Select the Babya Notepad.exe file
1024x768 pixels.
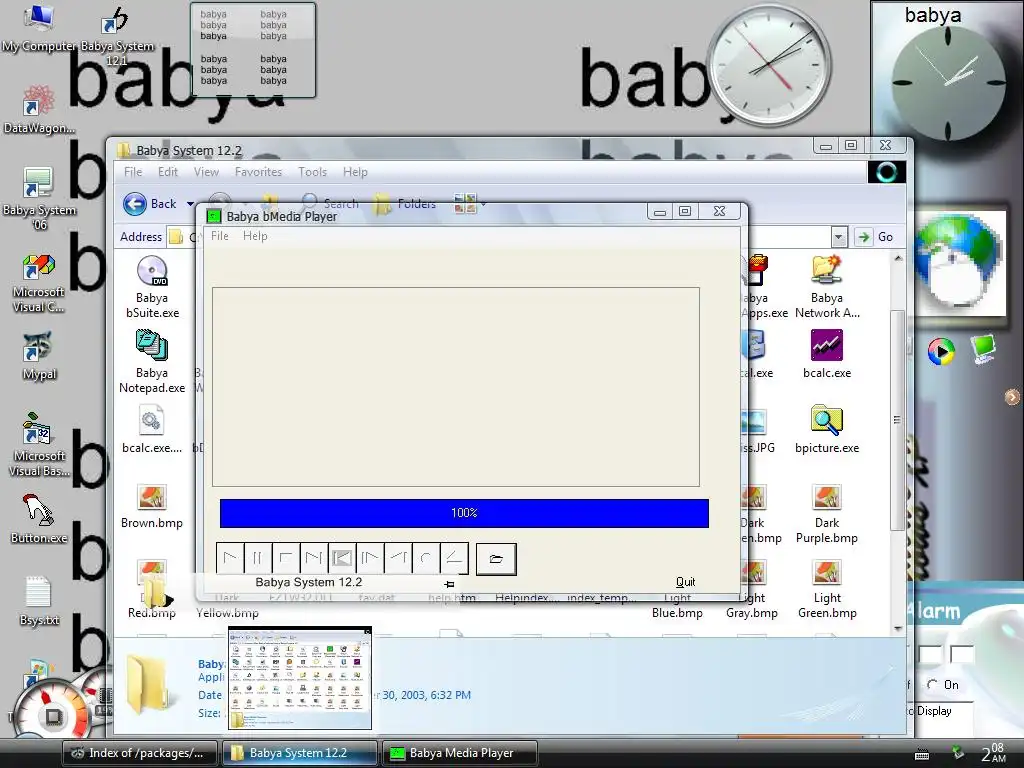click(152, 362)
